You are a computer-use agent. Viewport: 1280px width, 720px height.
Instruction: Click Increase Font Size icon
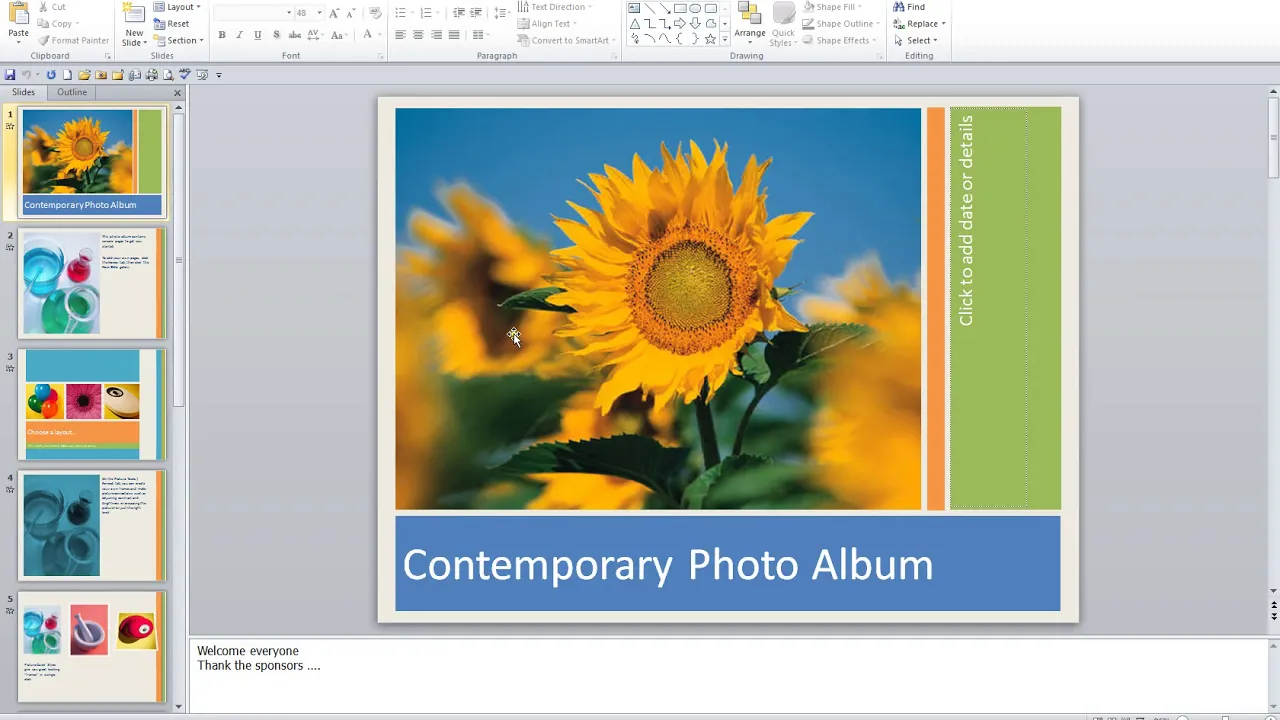pos(334,13)
